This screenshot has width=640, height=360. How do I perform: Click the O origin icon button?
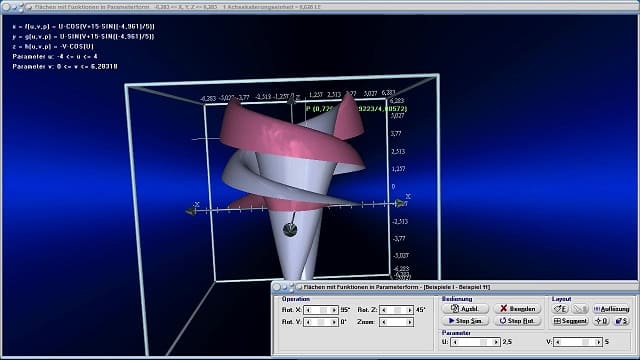click(x=601, y=321)
